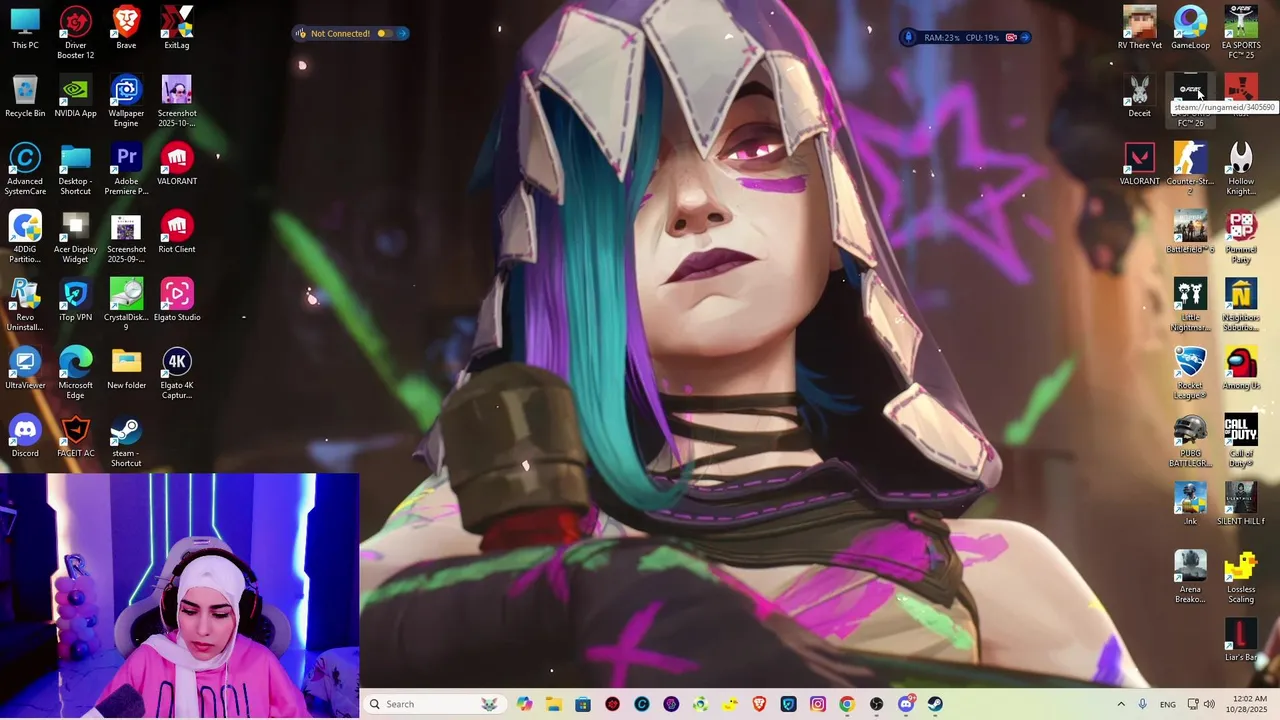1280x720 pixels.
Task: Click the microphone tray icon
Action: [1143, 704]
